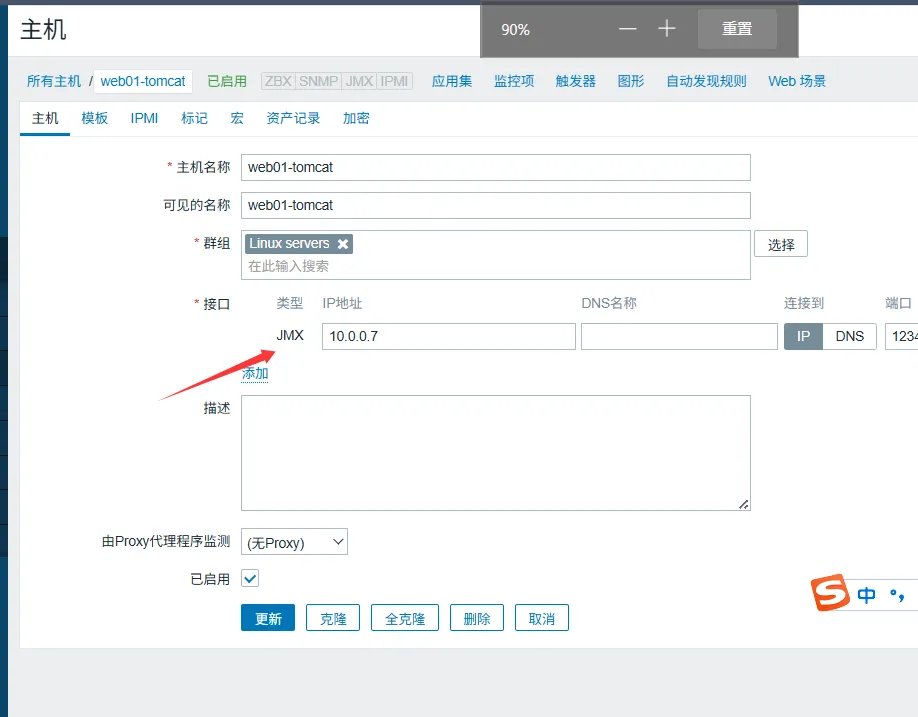Viewport: 918px width, 717px height.
Task: Click the zoom in plus icon
Action: coord(667,29)
